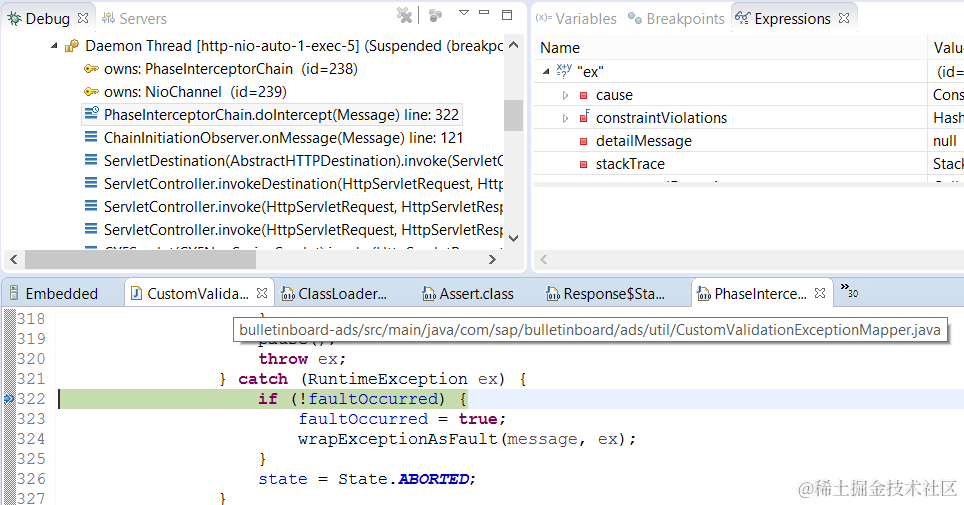This screenshot has width=964, height=505.
Task: Click the Debug view horizontal scrollbar thumb
Action: [x=140, y=260]
